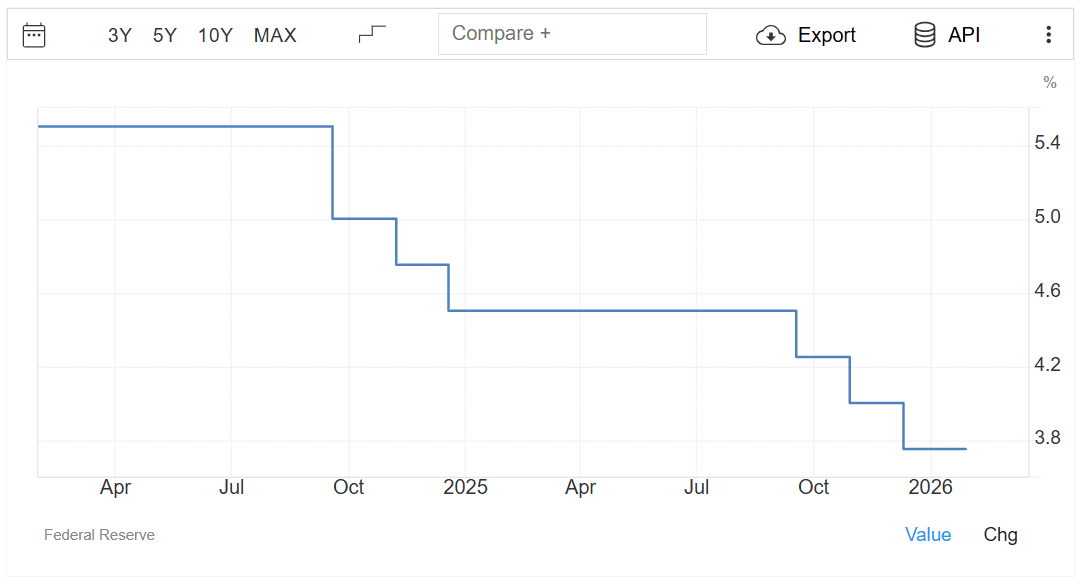Click the 5.5% plateau of the line
1082x585 pixels.
point(185,126)
